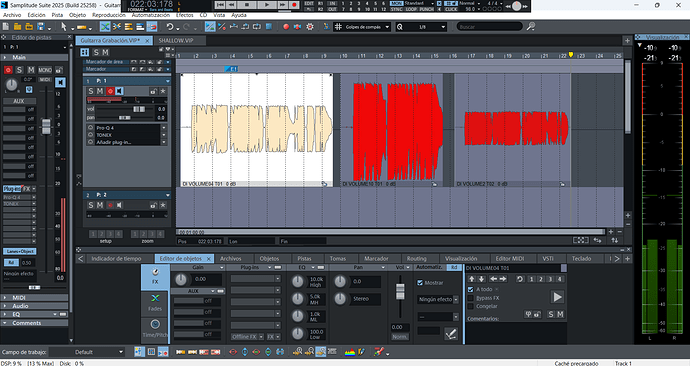Click the play button in object editor
This screenshot has width=690, height=366.
tap(557, 297)
